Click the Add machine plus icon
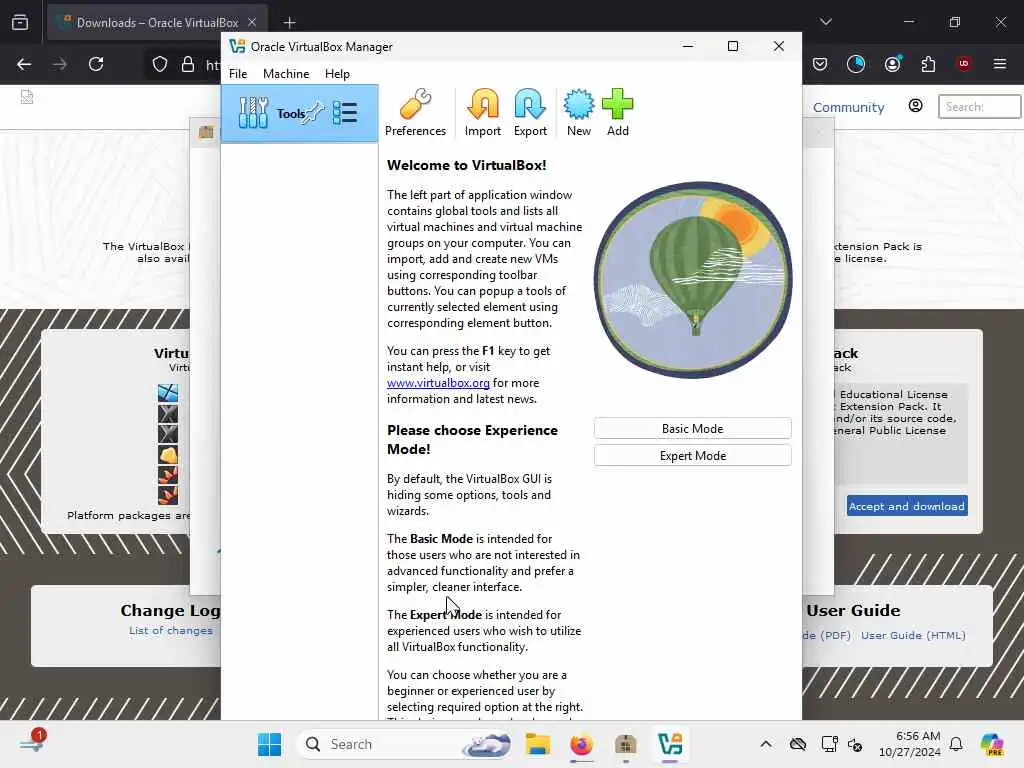Screen dimensions: 1024x768 (x=618, y=112)
